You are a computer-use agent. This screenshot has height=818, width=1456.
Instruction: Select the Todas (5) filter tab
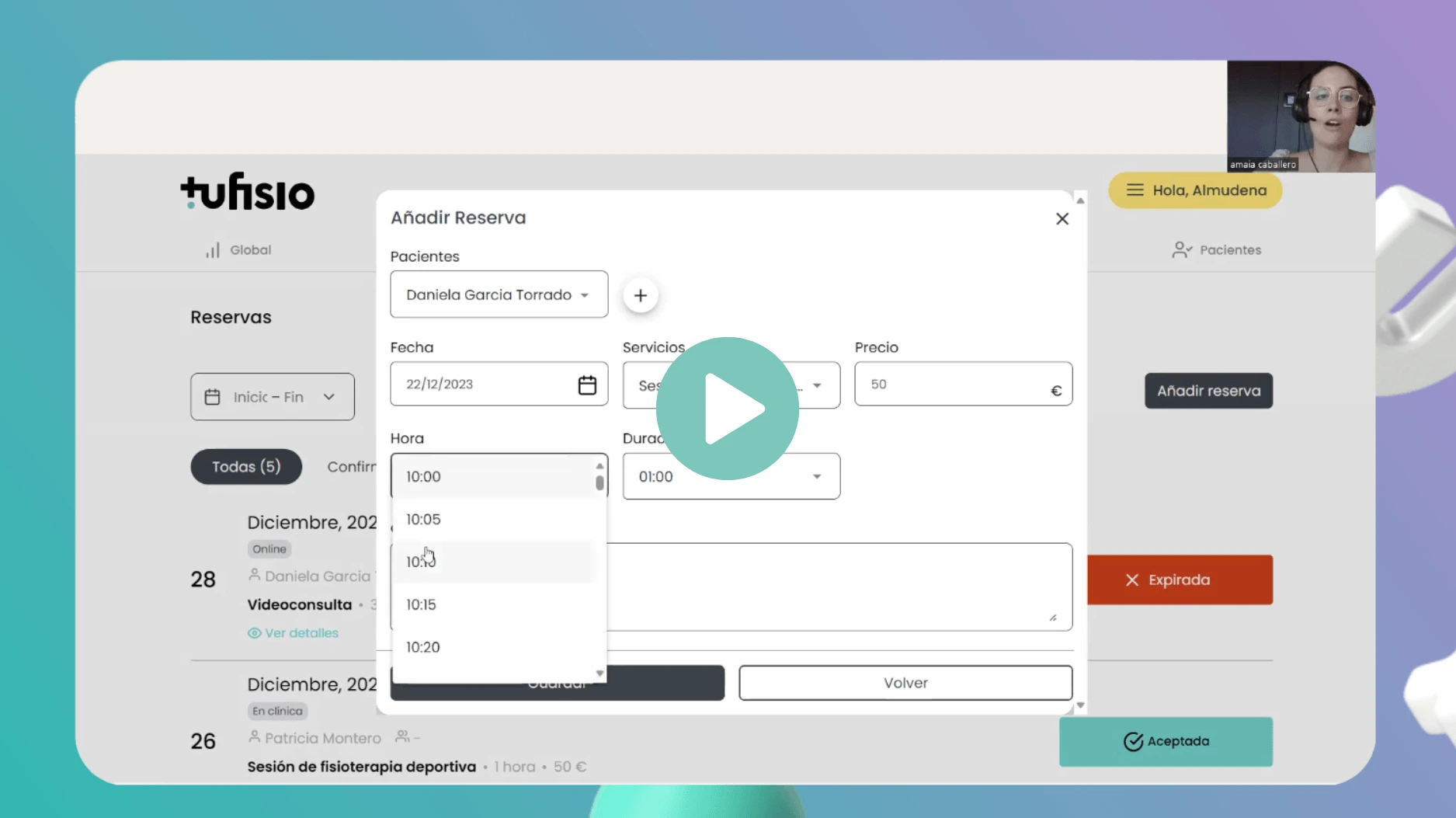pyautogui.click(x=246, y=467)
